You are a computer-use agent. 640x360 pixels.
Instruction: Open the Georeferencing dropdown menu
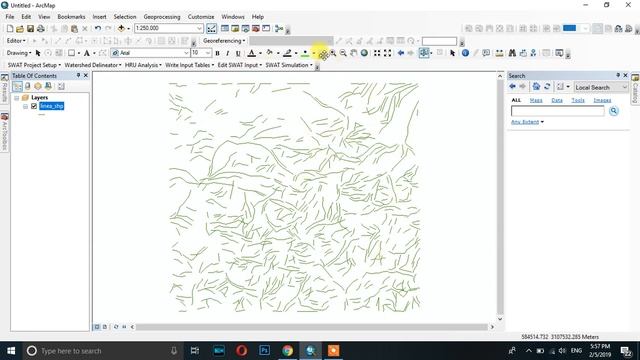224,41
